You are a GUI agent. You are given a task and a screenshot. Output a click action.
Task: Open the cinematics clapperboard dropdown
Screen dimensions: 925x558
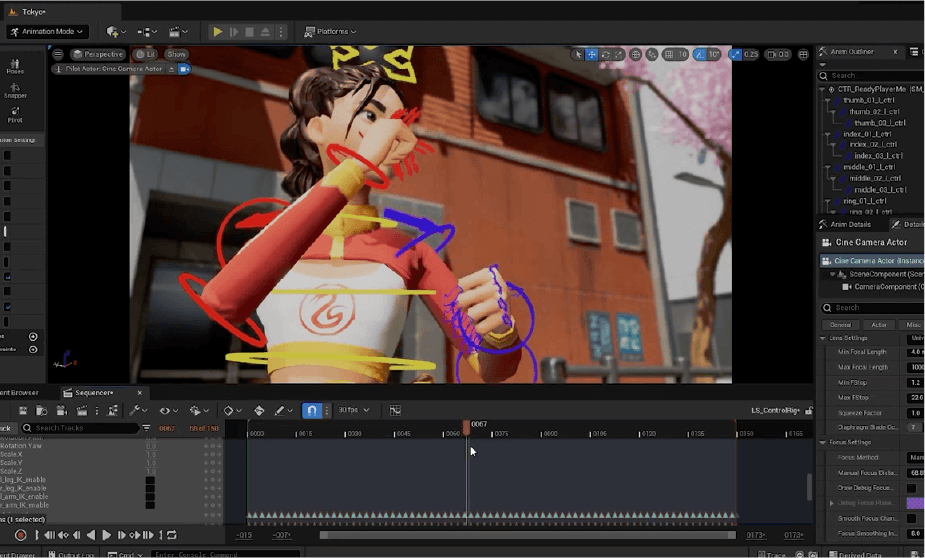178,32
